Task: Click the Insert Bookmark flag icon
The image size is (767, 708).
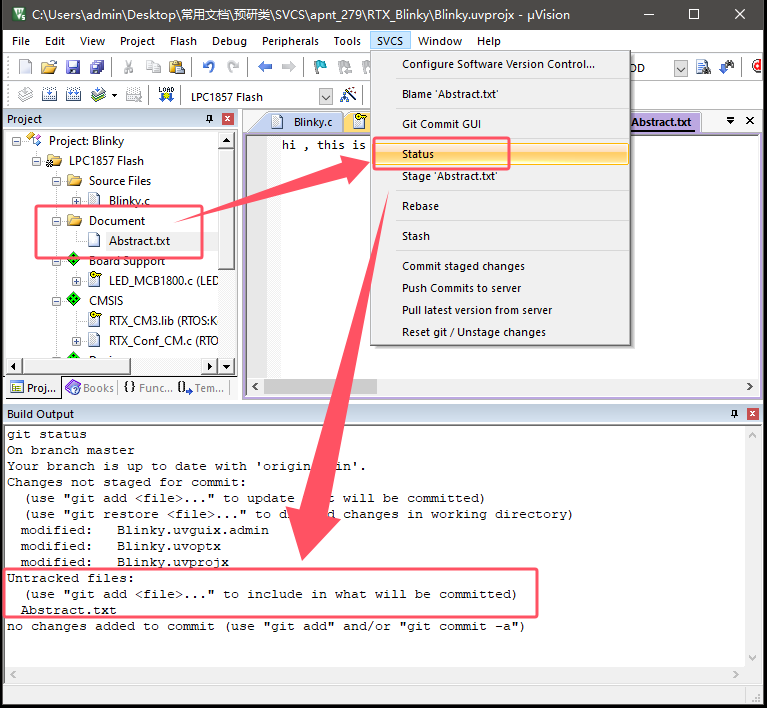Action: point(320,68)
